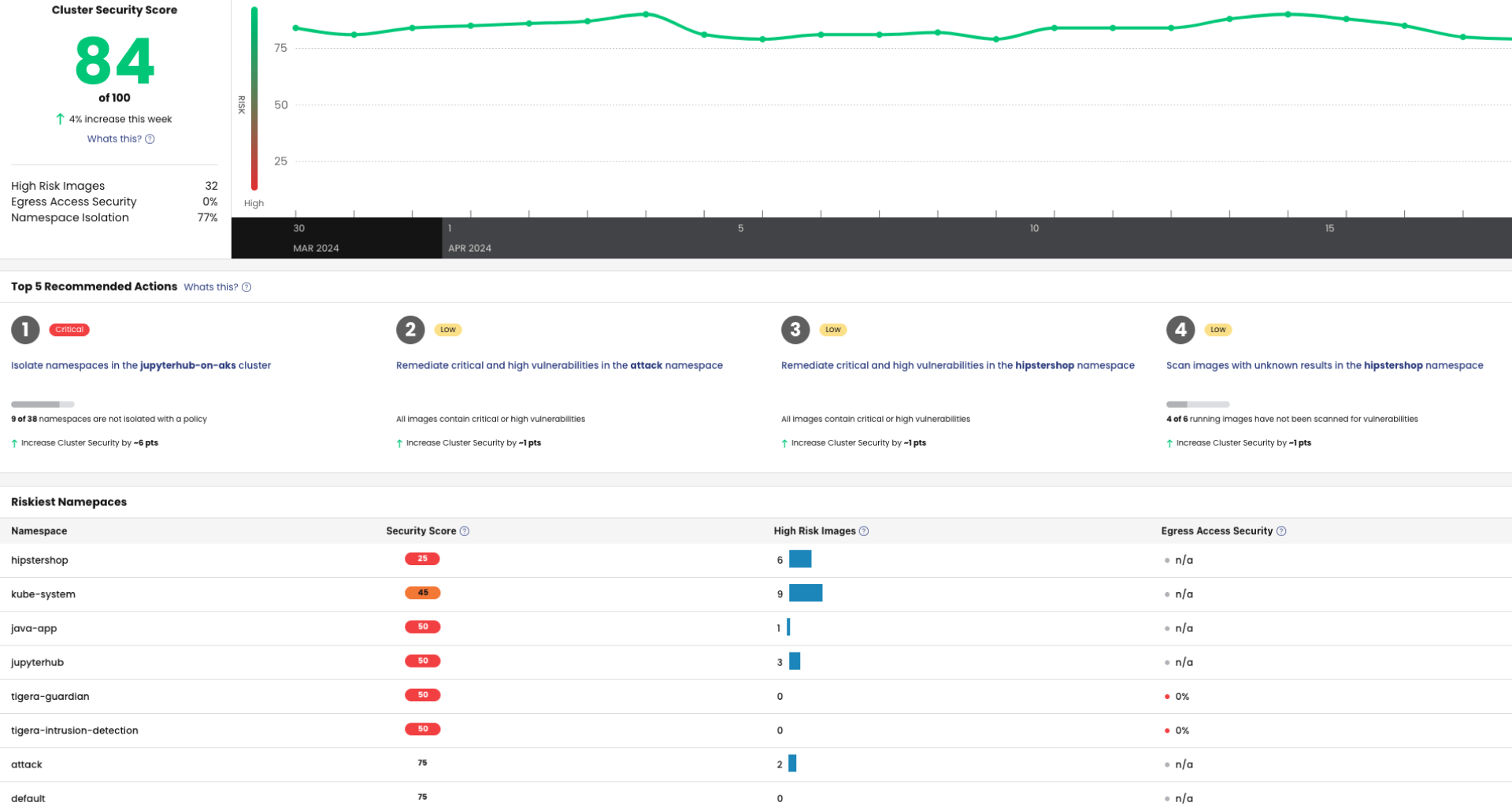This screenshot has height=810, width=1512.
Task: Click help icon next to Top 5 Recommended Actions
Action: point(246,287)
